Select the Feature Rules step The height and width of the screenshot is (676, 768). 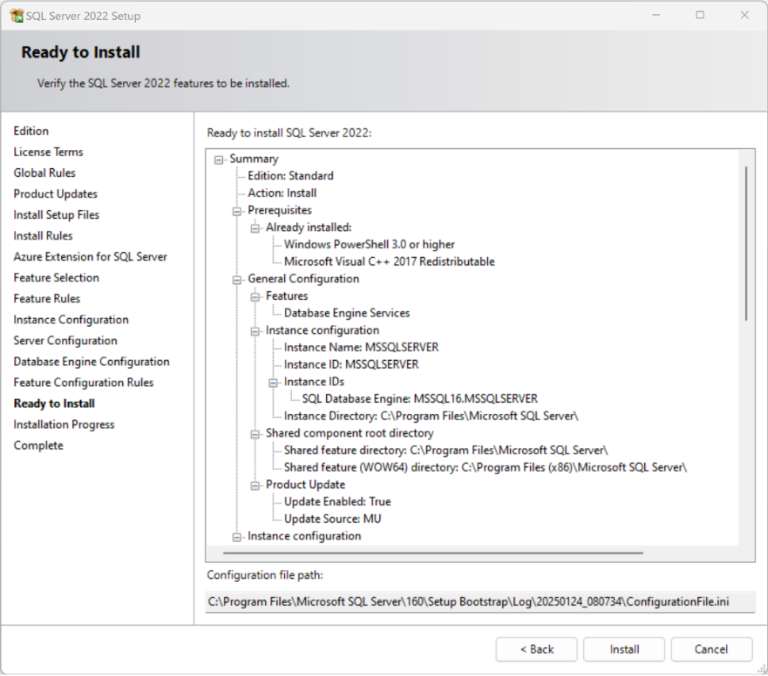tap(47, 299)
